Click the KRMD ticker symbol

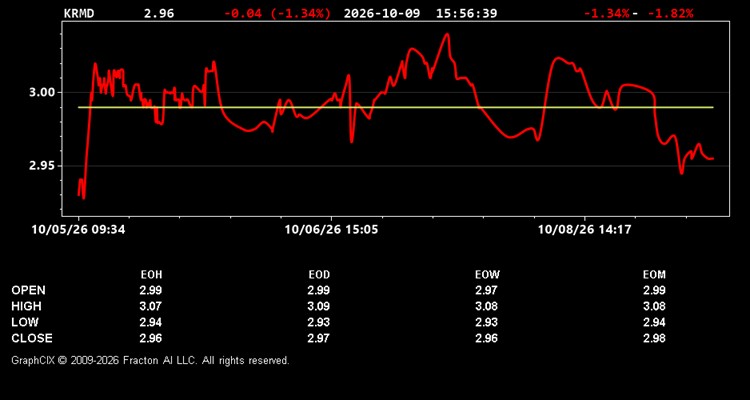click(x=79, y=13)
